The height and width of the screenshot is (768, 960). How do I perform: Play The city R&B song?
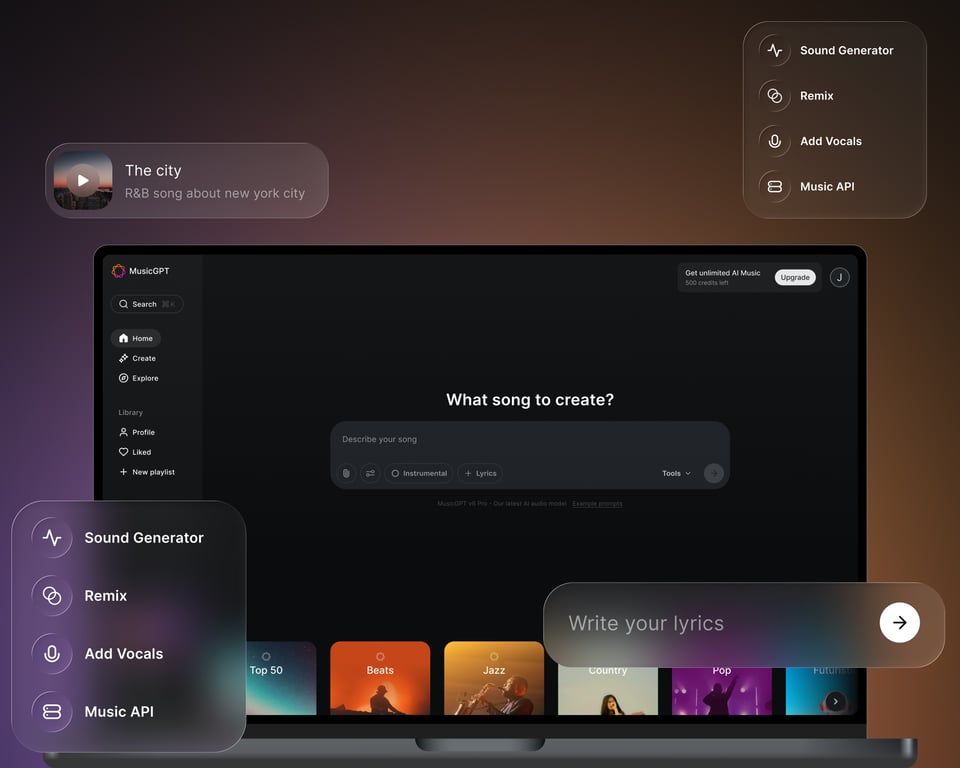[82, 181]
